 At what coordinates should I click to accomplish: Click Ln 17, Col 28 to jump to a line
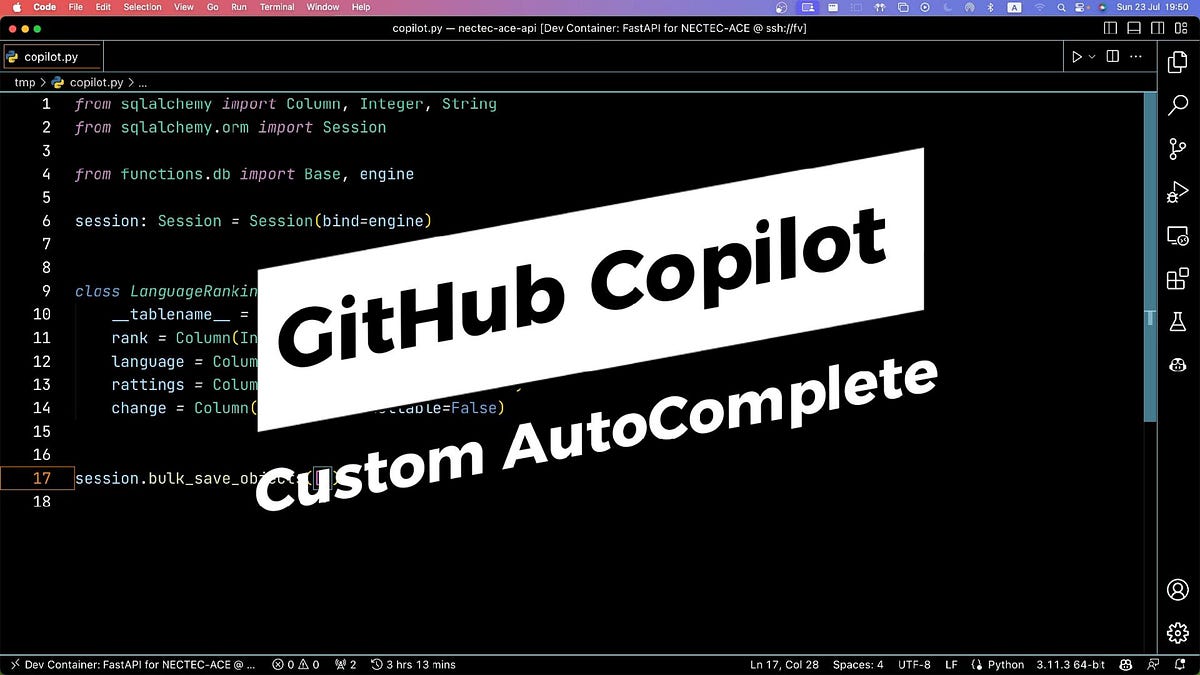point(783,664)
